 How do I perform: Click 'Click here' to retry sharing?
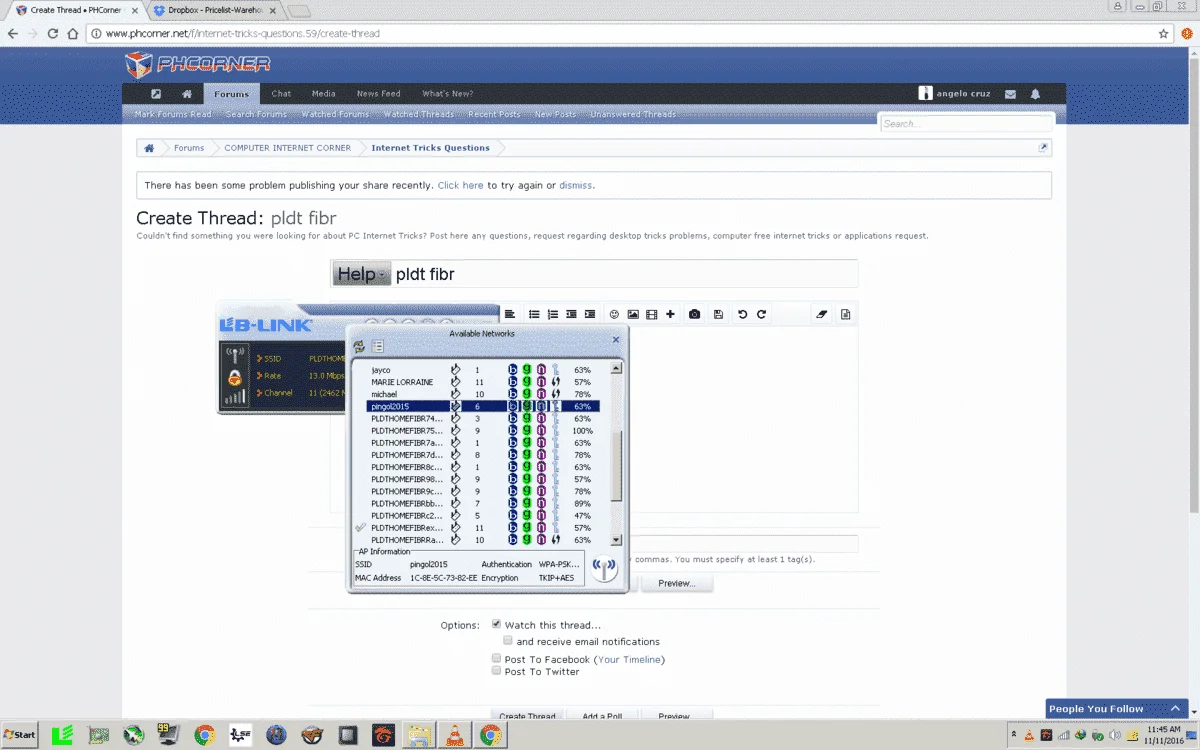[x=460, y=186]
